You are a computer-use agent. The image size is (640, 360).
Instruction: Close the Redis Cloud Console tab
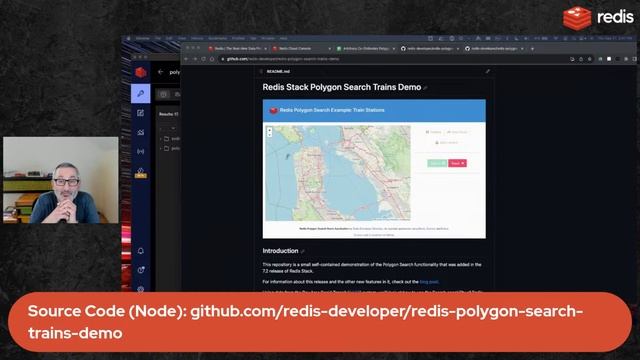[x=329, y=49]
